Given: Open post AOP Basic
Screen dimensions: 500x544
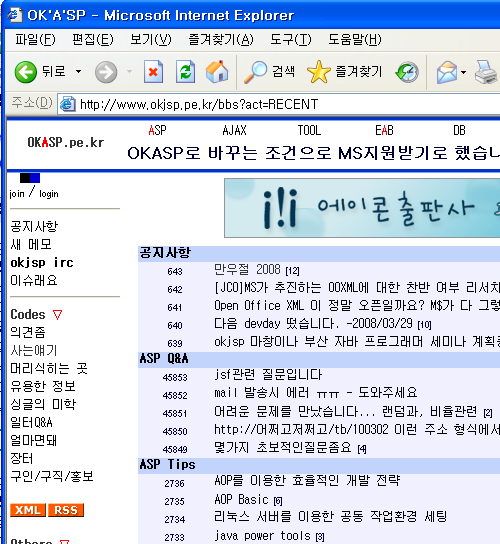Looking at the screenshot, I should pyautogui.click(x=241, y=500).
